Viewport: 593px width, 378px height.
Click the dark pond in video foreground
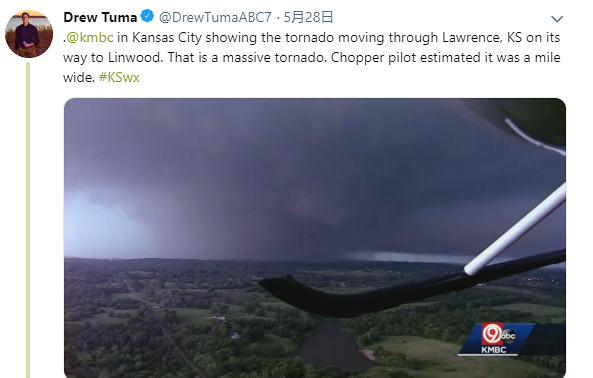[x=331, y=348]
